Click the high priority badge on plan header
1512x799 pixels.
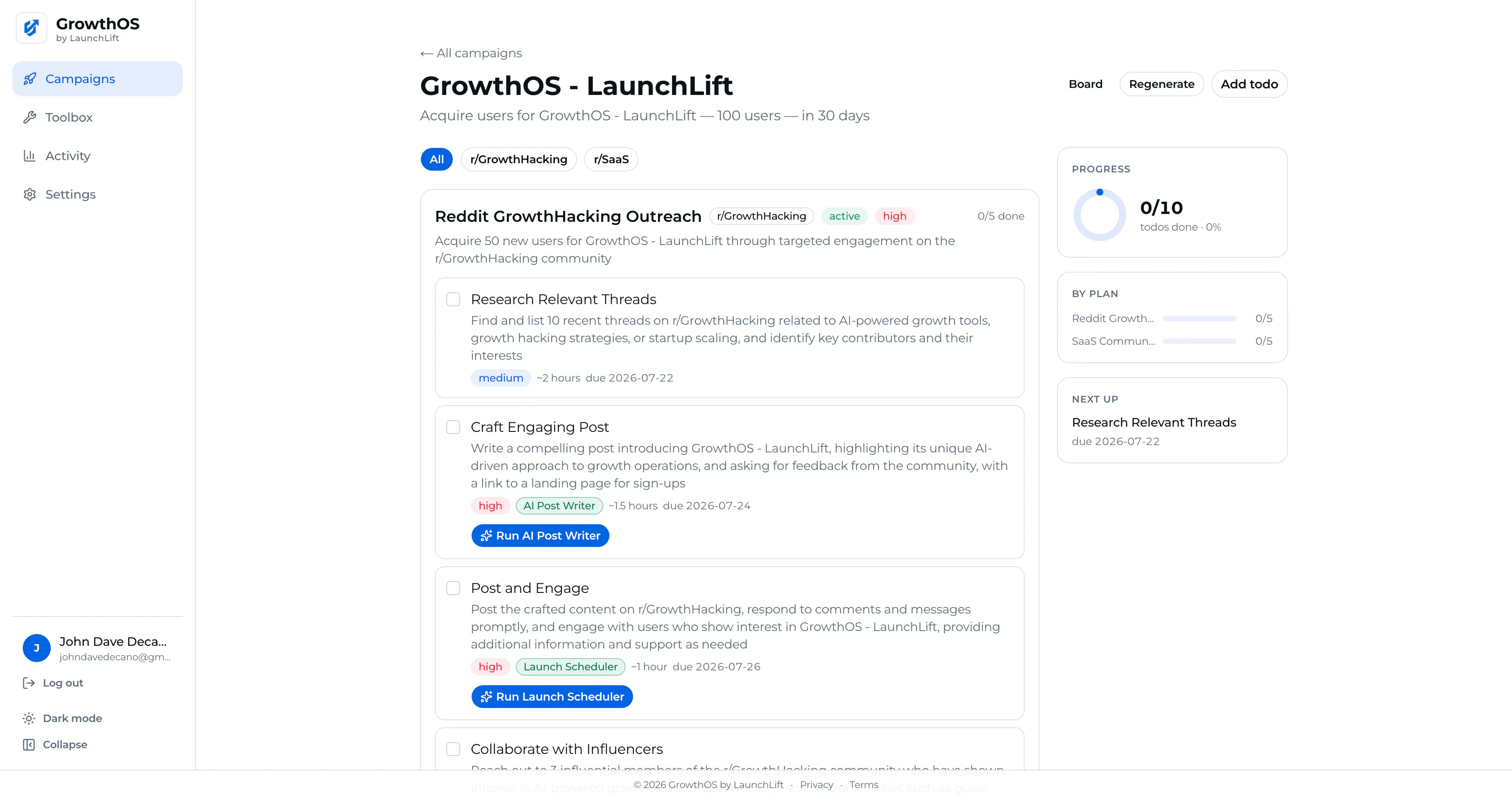(x=895, y=216)
